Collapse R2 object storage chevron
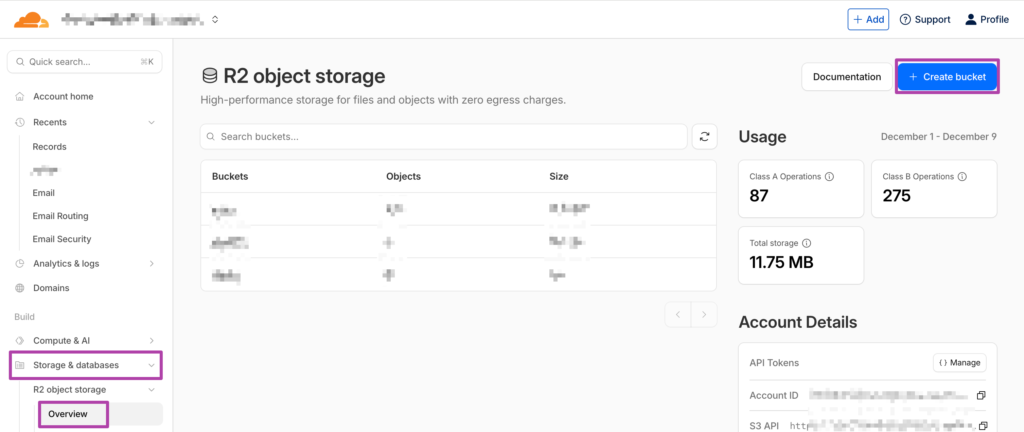Screen dimensions: 1024x432 click(152, 390)
